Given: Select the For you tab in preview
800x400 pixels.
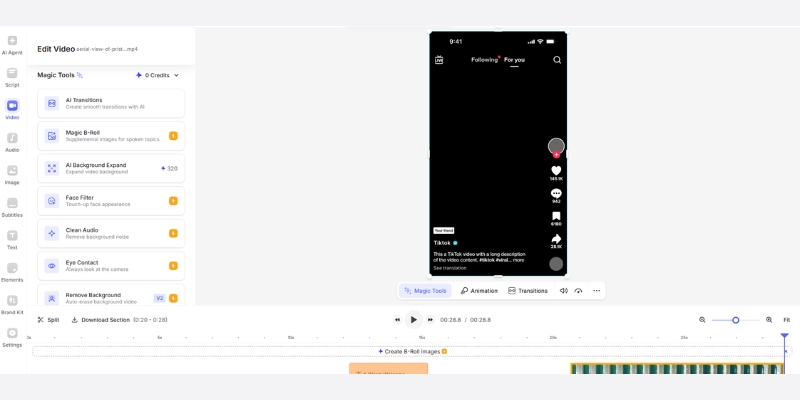Looking at the screenshot, I should 514,60.
